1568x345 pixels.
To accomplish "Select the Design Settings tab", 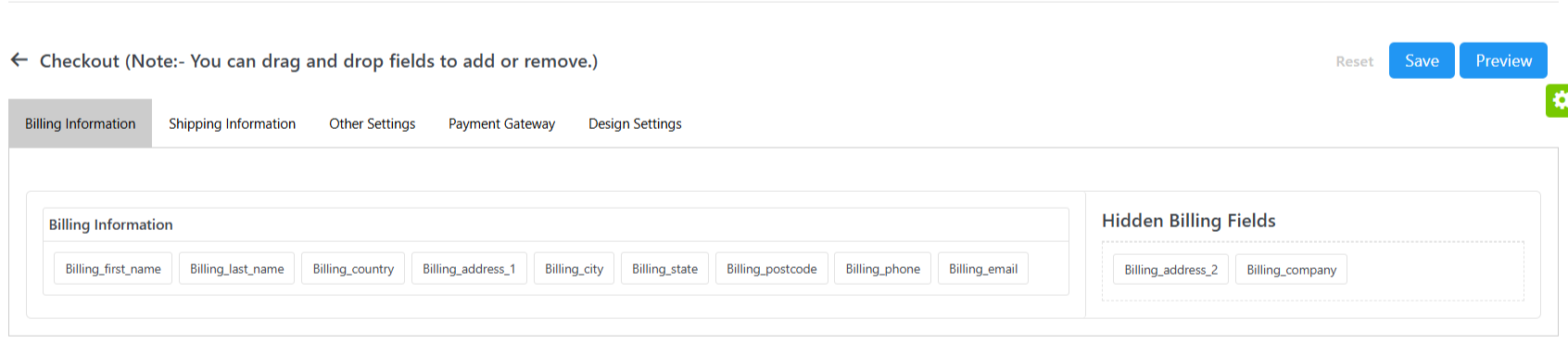I will pyautogui.click(x=635, y=123).
